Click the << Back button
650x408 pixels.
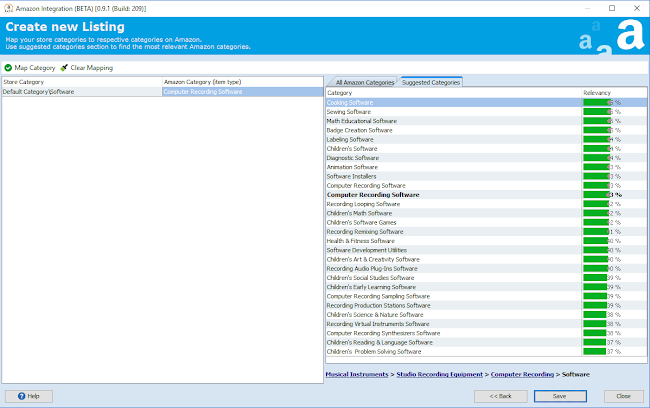coord(501,396)
